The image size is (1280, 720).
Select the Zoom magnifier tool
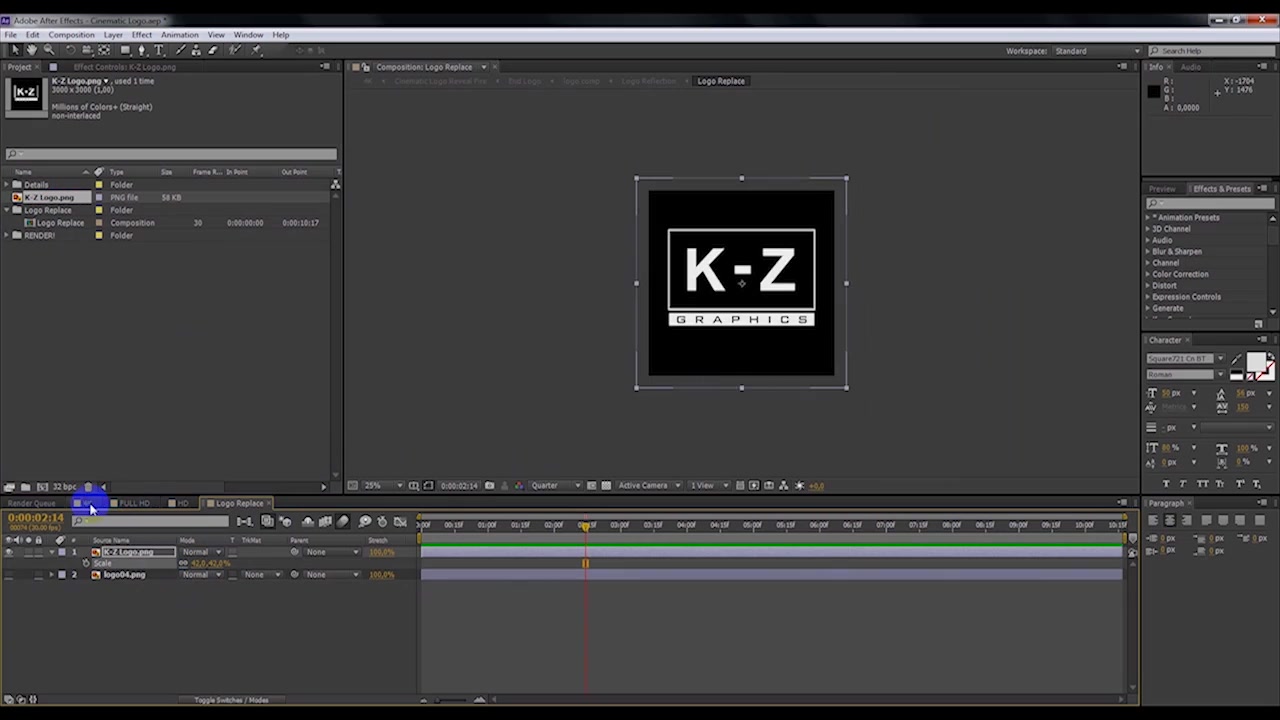[49, 50]
